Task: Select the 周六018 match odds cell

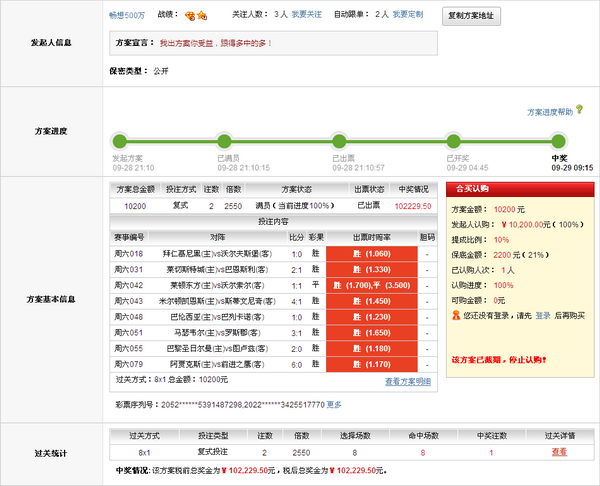Action: [x=365, y=254]
